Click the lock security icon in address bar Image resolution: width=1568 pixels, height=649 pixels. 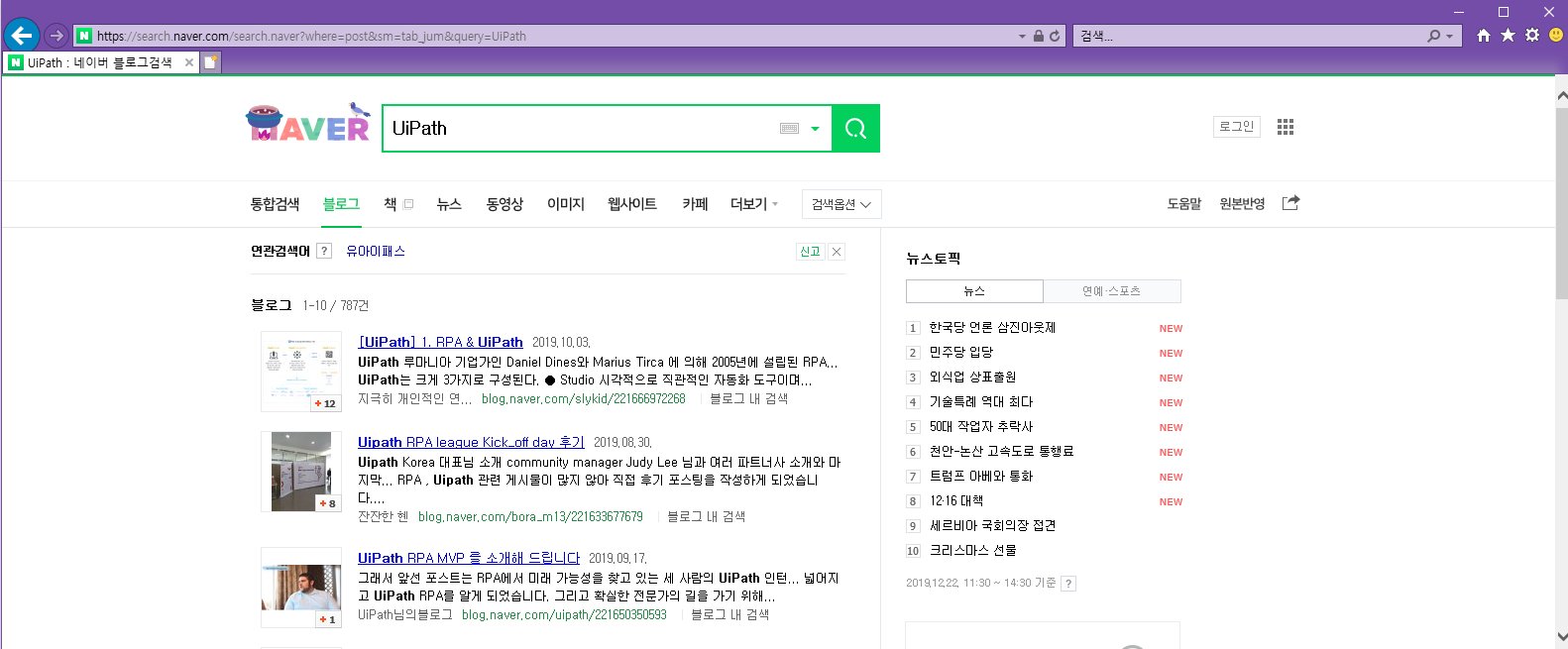point(1039,36)
